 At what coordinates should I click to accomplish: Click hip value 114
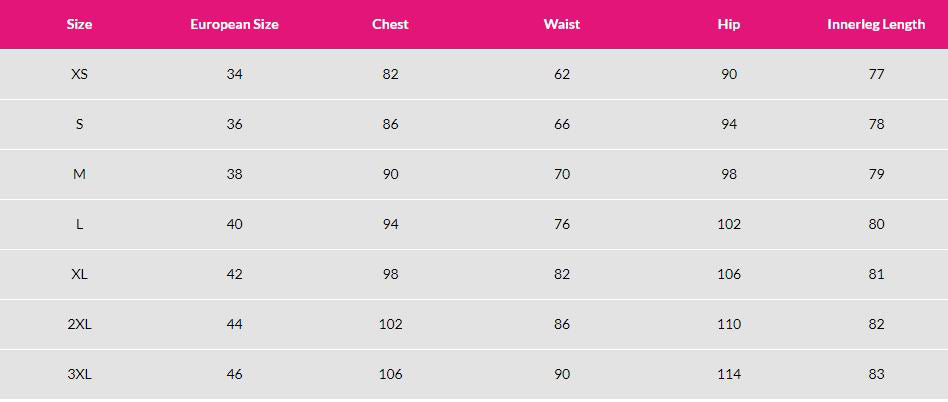coord(729,374)
